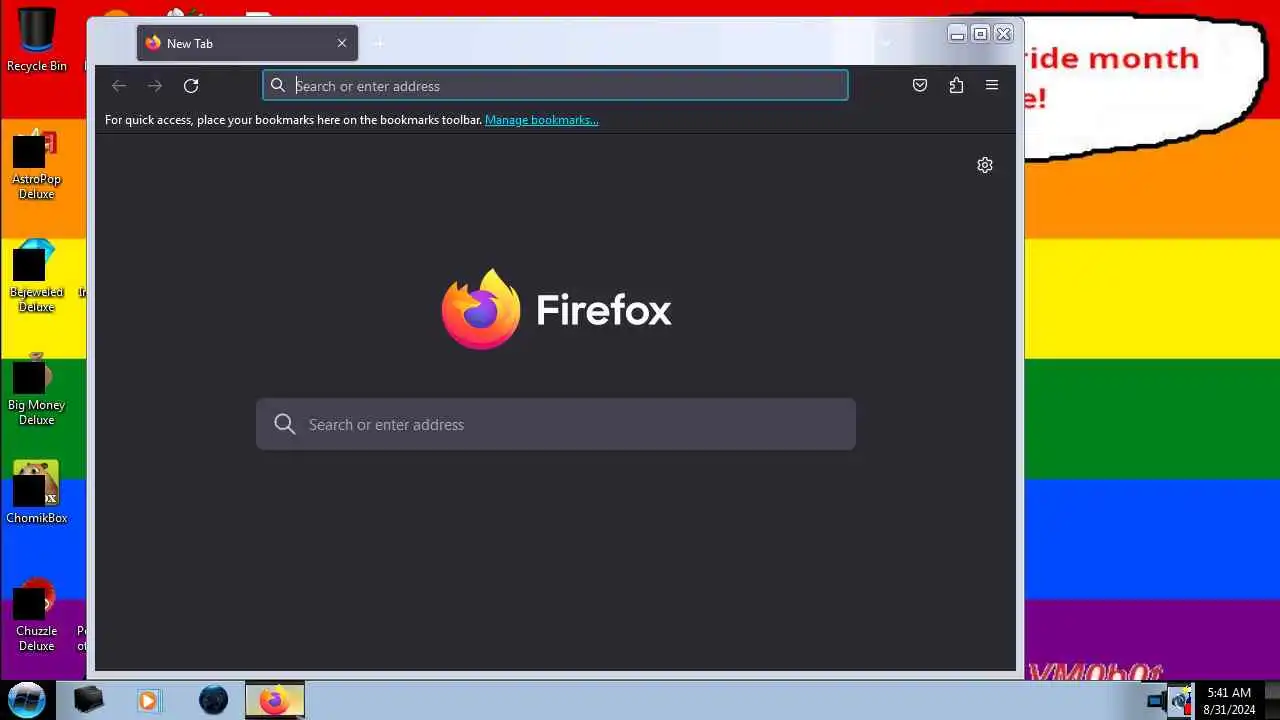This screenshot has width=1280, height=720.
Task: Click the dark globe taskbar icon
Action: click(x=213, y=700)
